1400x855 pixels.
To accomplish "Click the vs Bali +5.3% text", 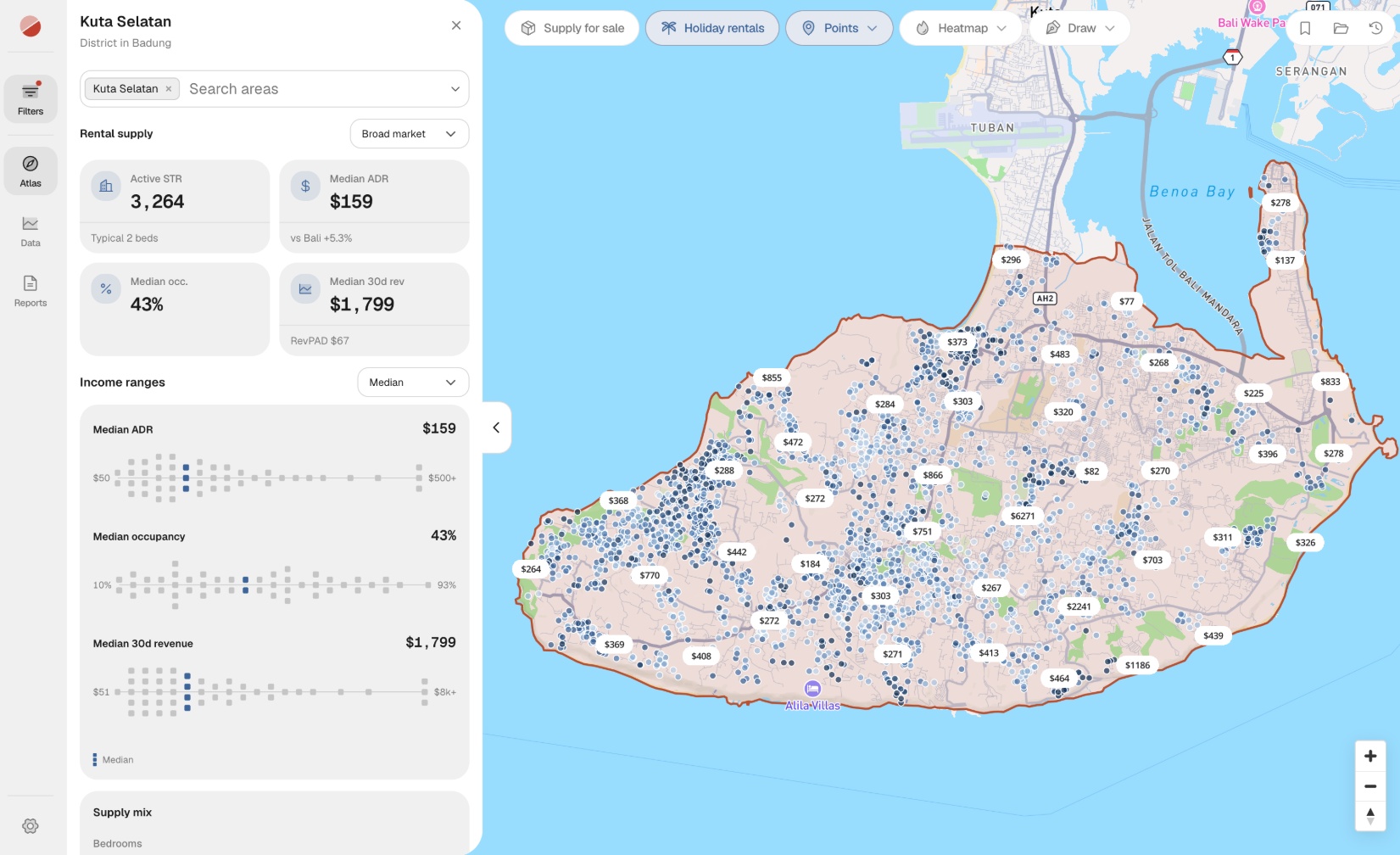I will pos(321,238).
